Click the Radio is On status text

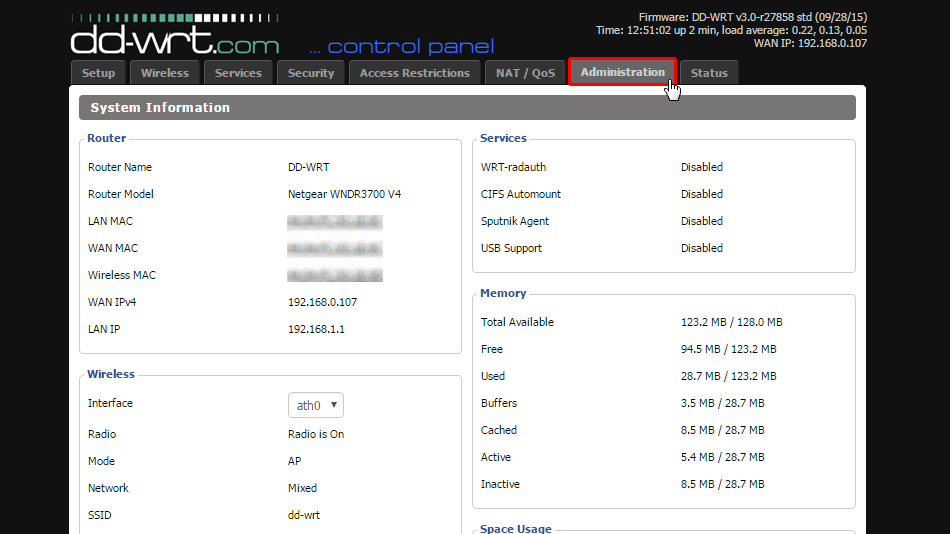(x=316, y=434)
